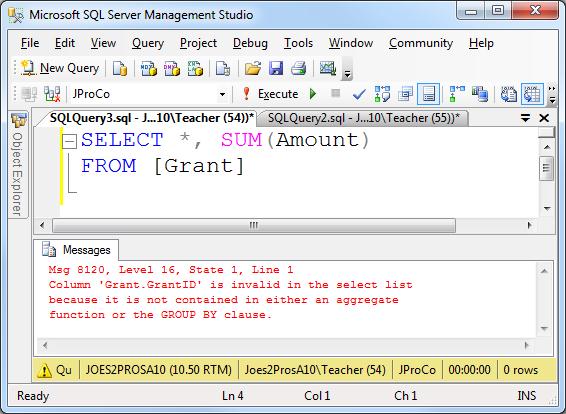
Task: Expand the Object Explorer side panel
Action: point(18,165)
